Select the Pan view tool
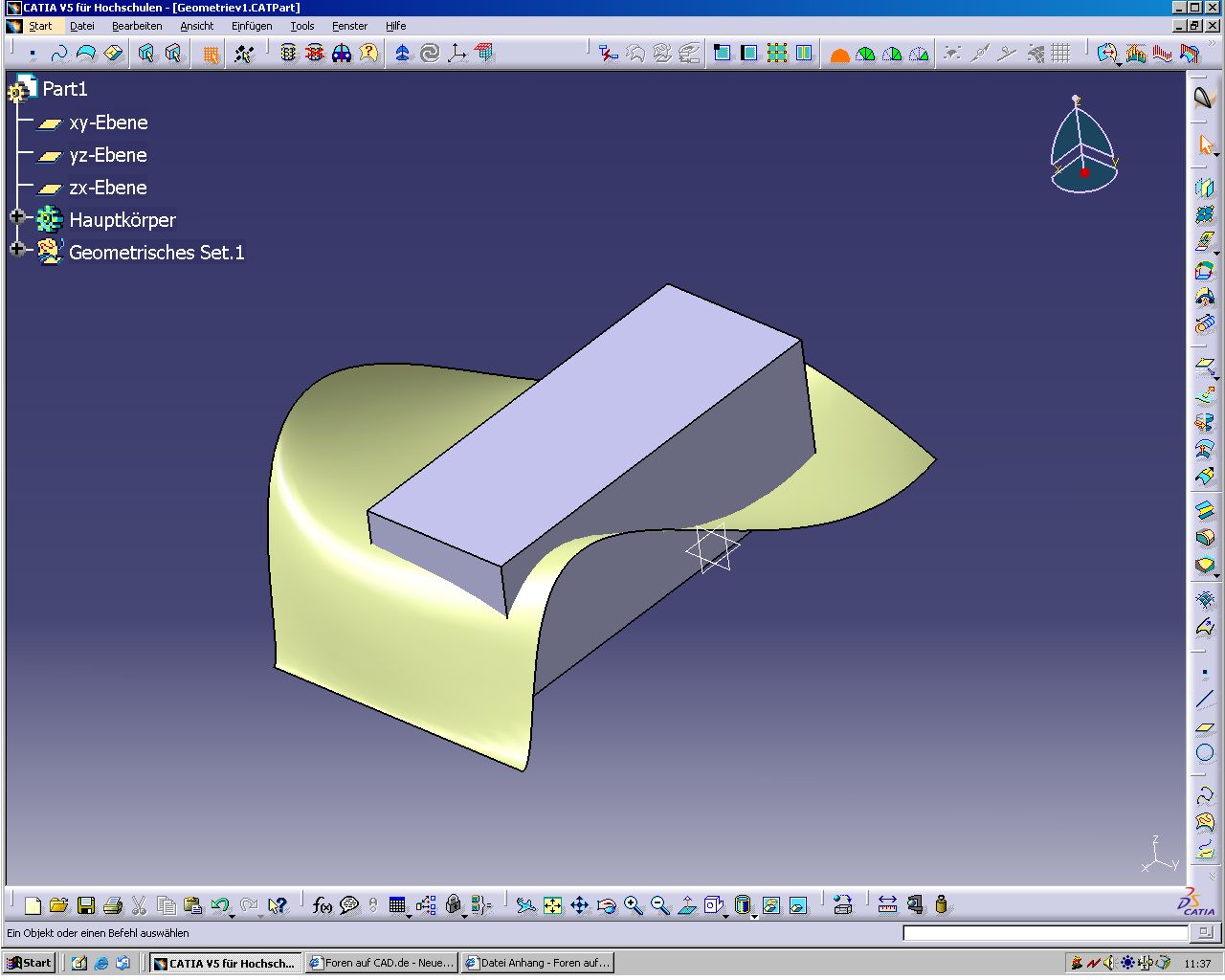The height and width of the screenshot is (980, 1225). [x=580, y=905]
